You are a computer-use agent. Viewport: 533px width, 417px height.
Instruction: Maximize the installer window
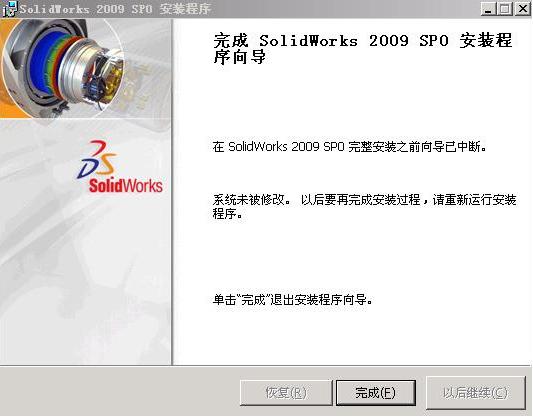(x=505, y=8)
